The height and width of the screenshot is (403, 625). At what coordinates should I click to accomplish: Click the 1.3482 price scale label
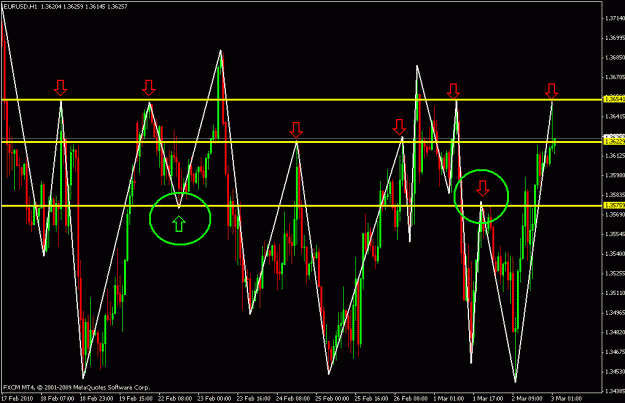click(x=615, y=332)
